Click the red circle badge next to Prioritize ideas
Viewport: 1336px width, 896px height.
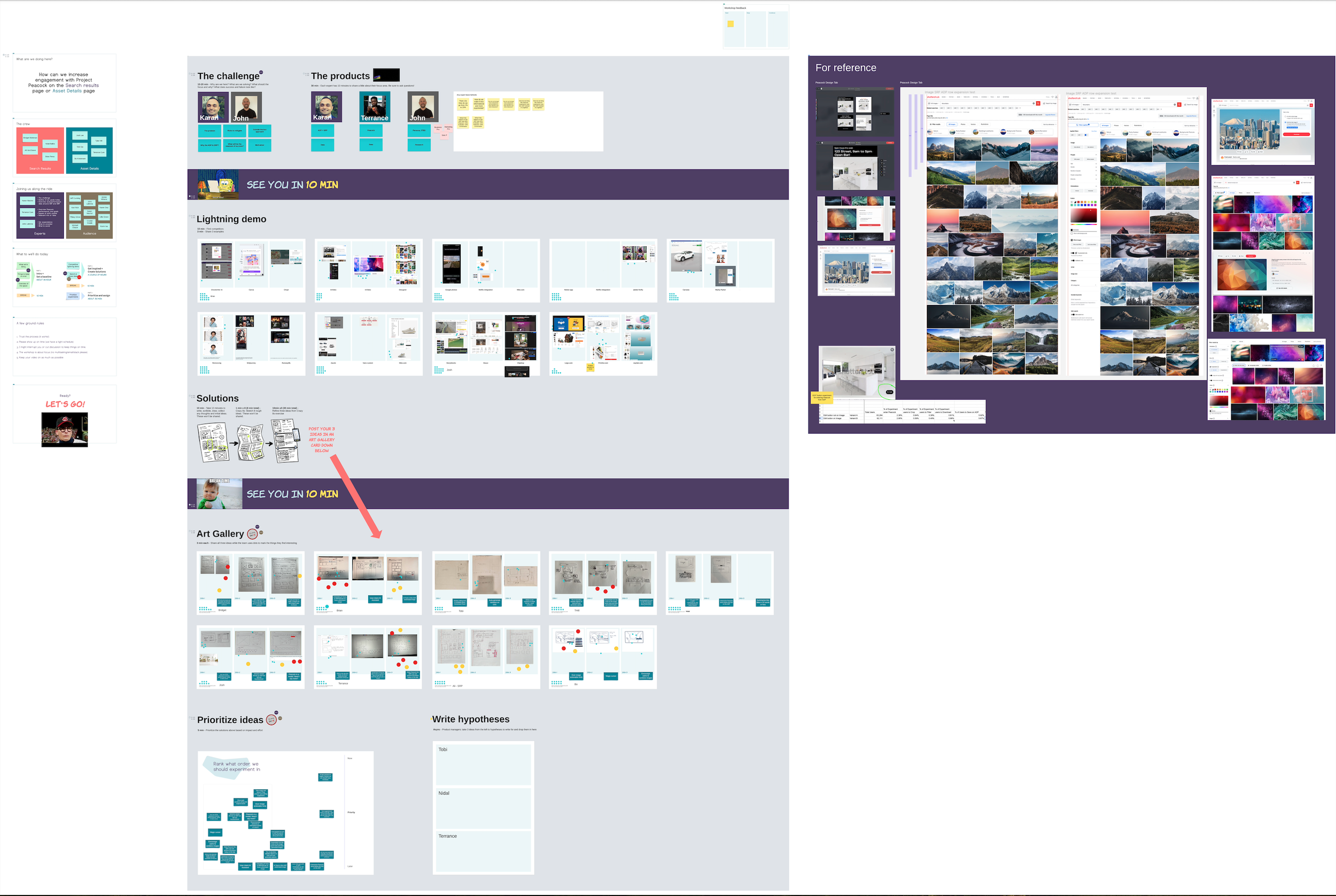pos(271,720)
